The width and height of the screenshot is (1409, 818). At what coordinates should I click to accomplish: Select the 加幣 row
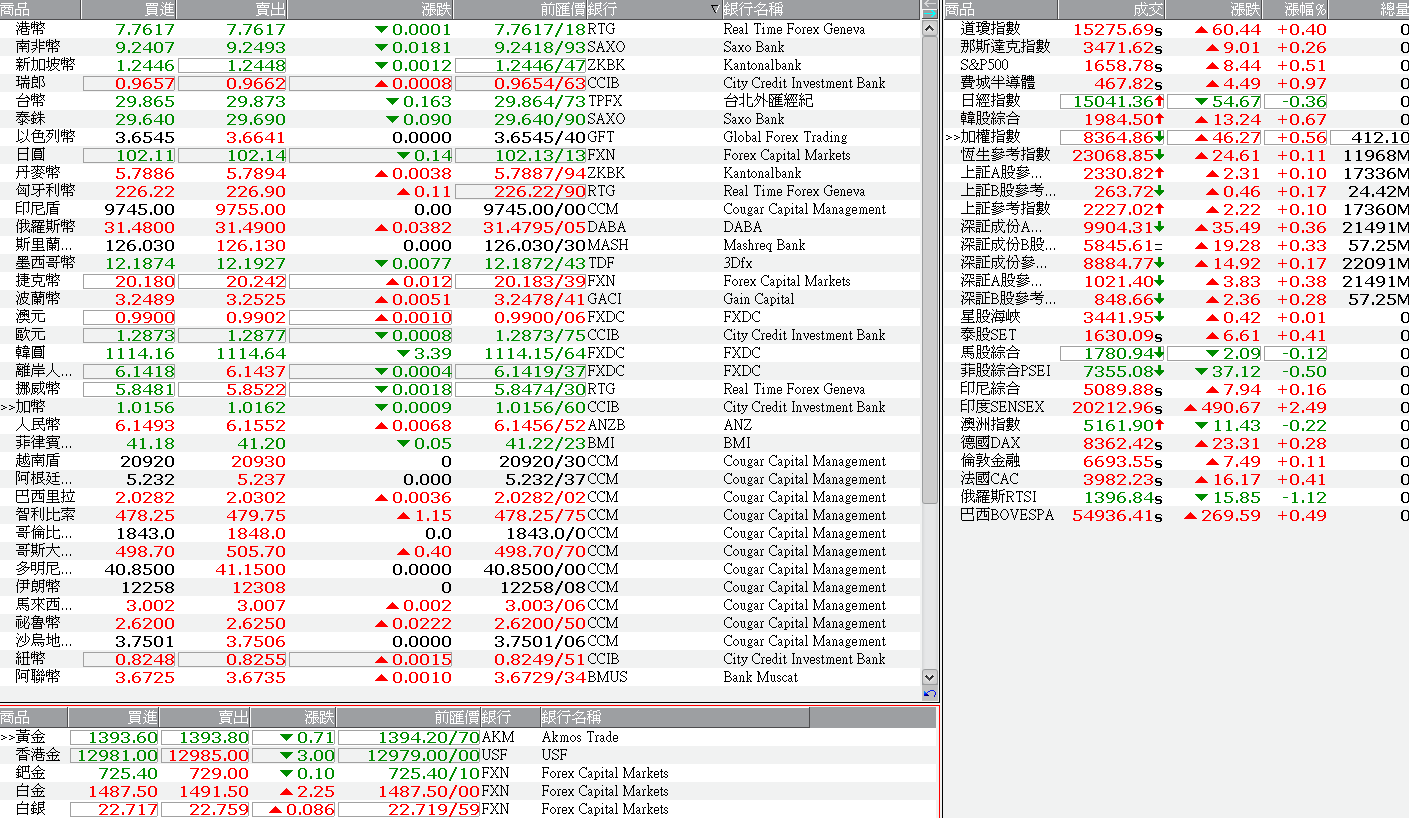(x=460, y=407)
